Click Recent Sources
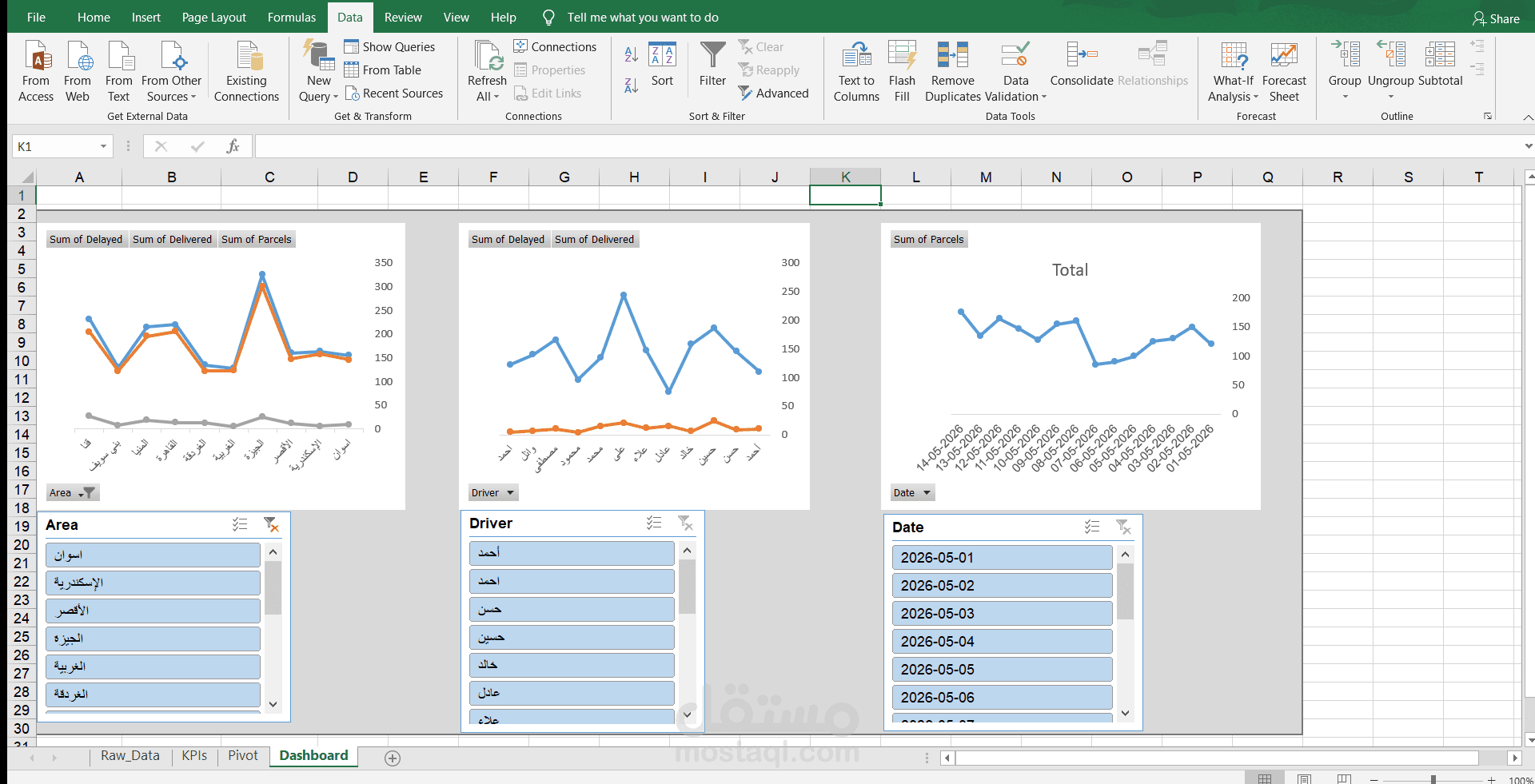The width and height of the screenshot is (1535, 784). tap(393, 94)
